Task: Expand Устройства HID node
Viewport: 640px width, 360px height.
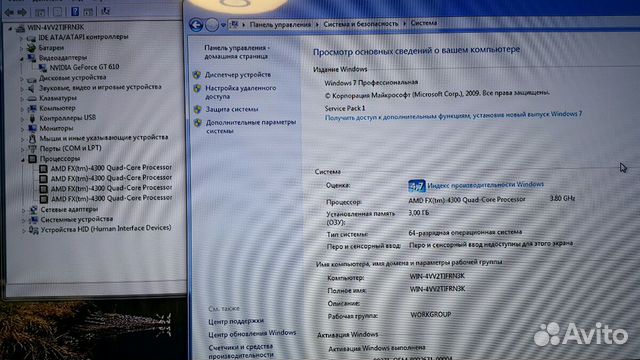Action: click(x=23, y=231)
